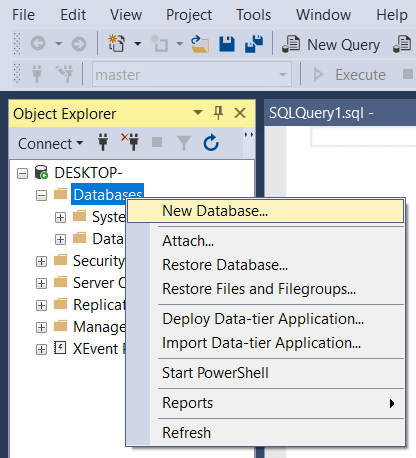416x458 pixels.
Task: Expand the Replication folder node
Action: [x=41, y=306]
